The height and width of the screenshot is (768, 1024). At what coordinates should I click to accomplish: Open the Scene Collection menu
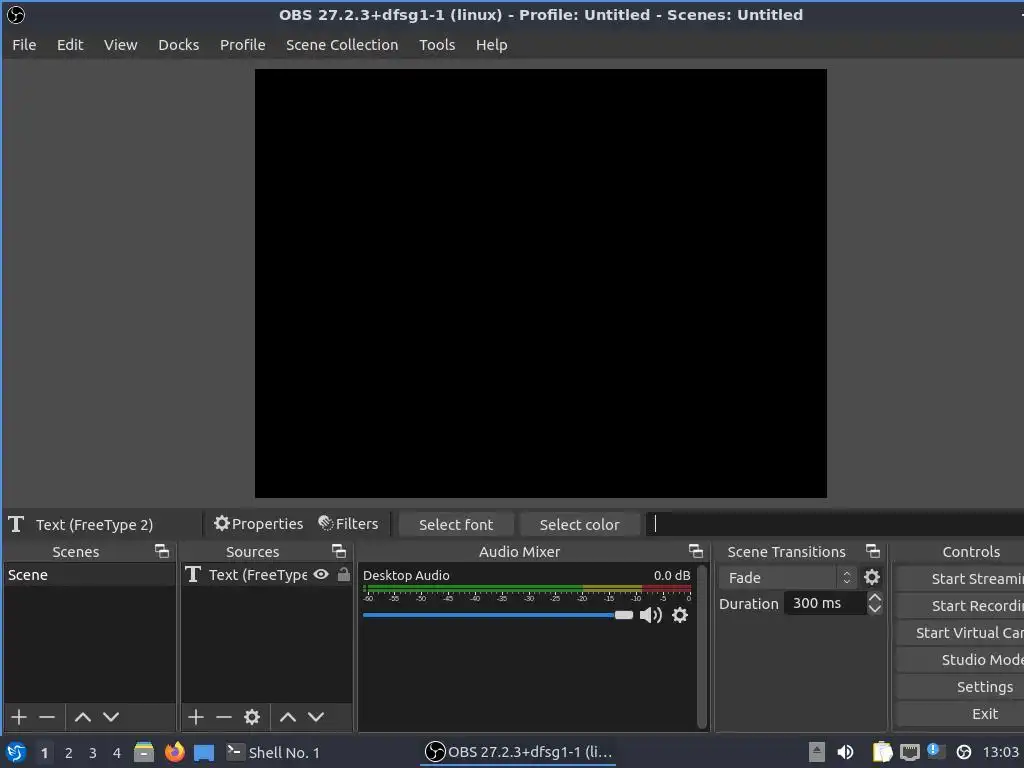342,45
